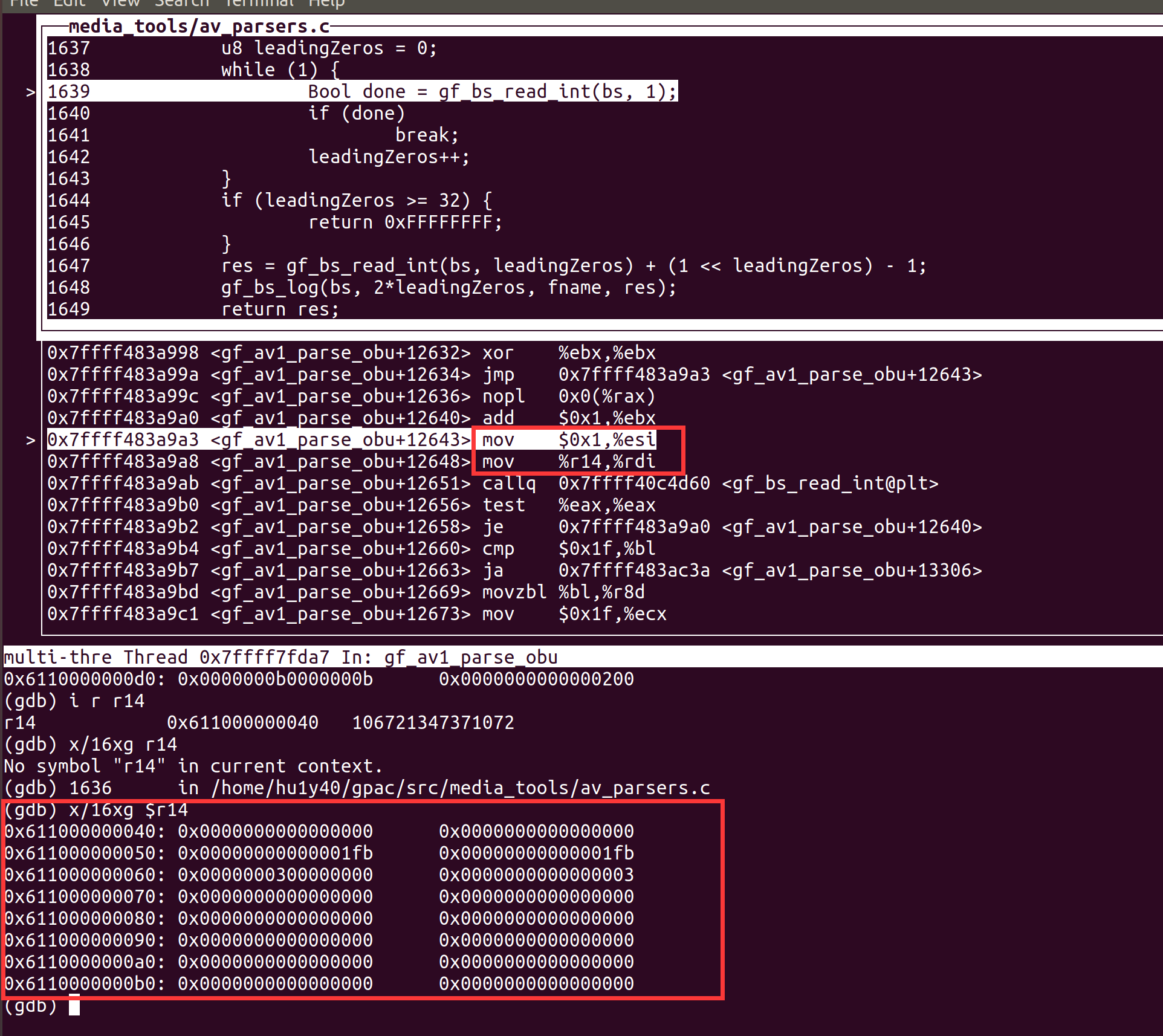
Task: Select line 1642 leadingZeros++
Action: [258, 157]
